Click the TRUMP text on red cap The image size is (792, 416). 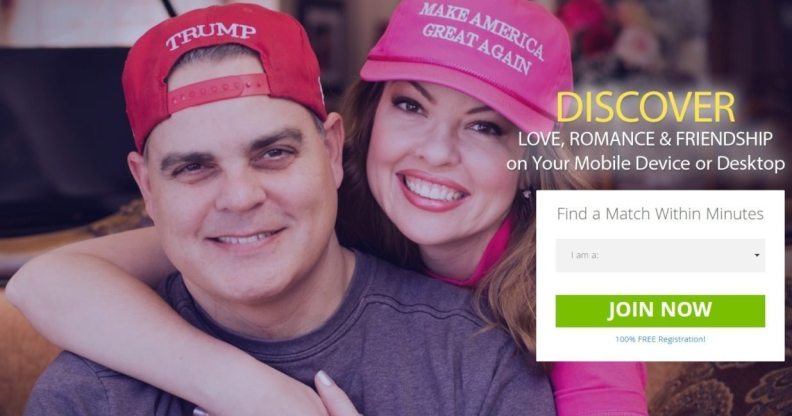point(211,36)
